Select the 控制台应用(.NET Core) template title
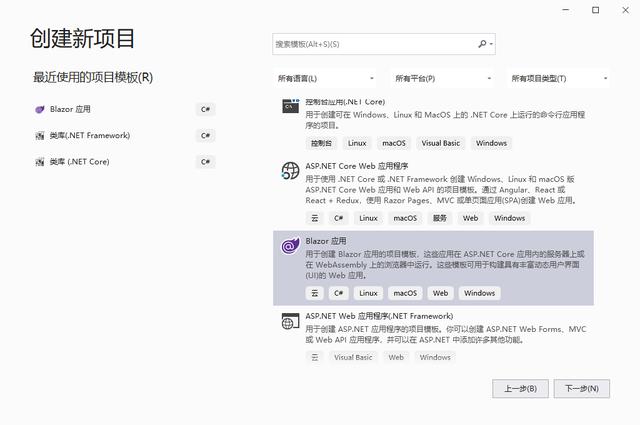This screenshot has height=425, width=640. tap(345, 102)
